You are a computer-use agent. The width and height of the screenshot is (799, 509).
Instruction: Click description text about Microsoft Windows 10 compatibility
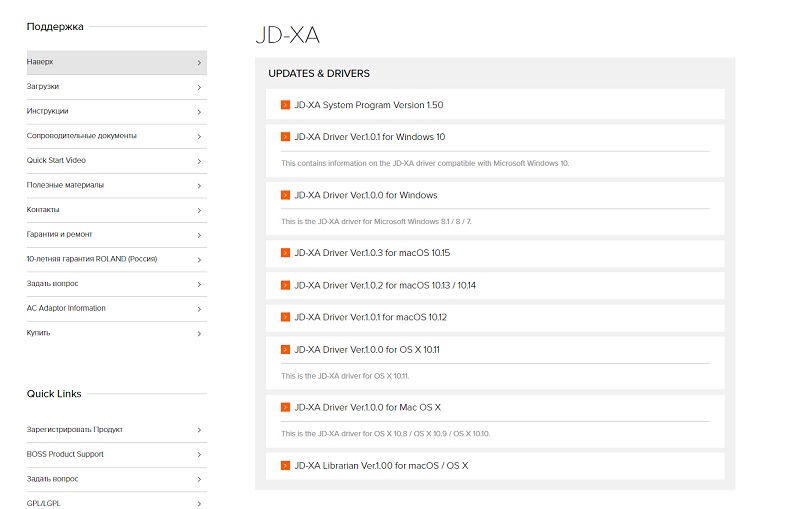point(425,164)
